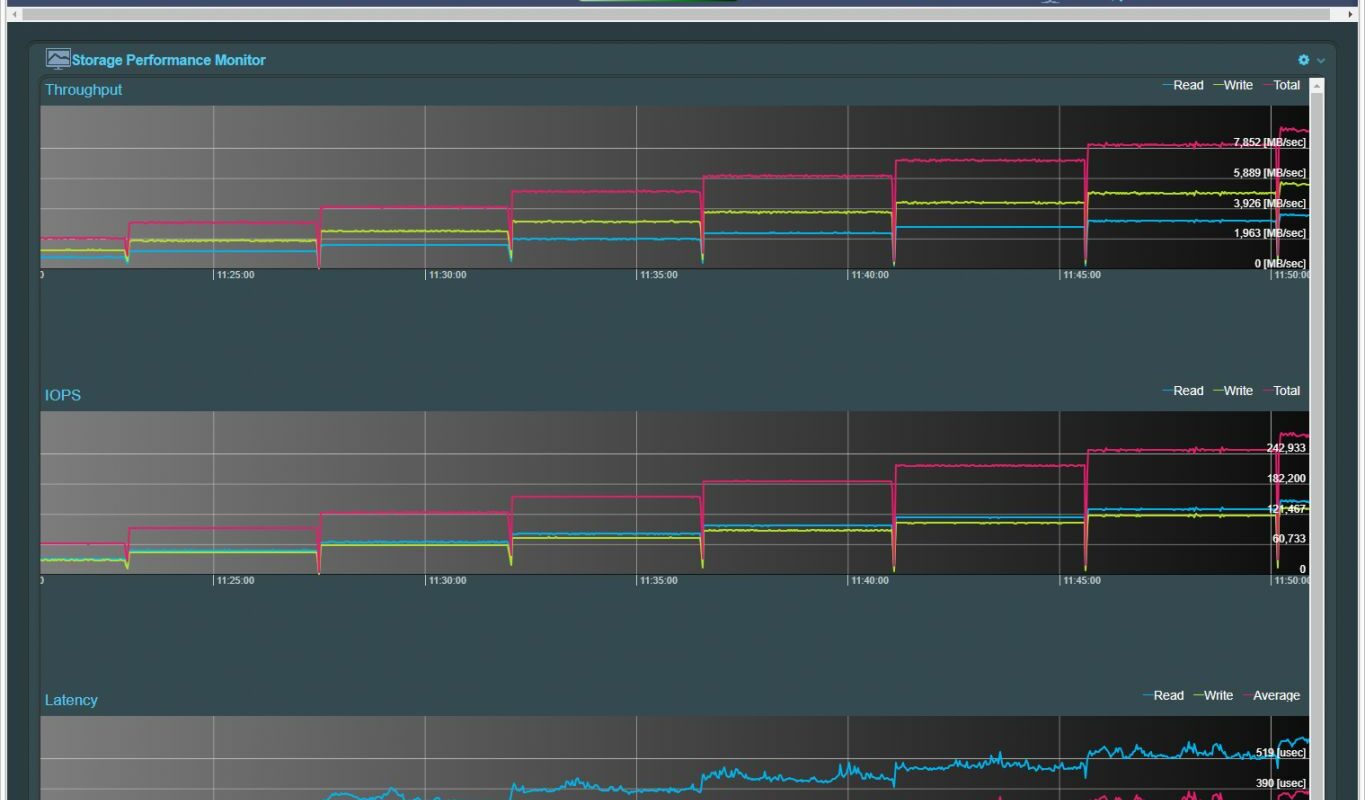Click the 60,733 IOPS axis label

pyautogui.click(x=1289, y=539)
